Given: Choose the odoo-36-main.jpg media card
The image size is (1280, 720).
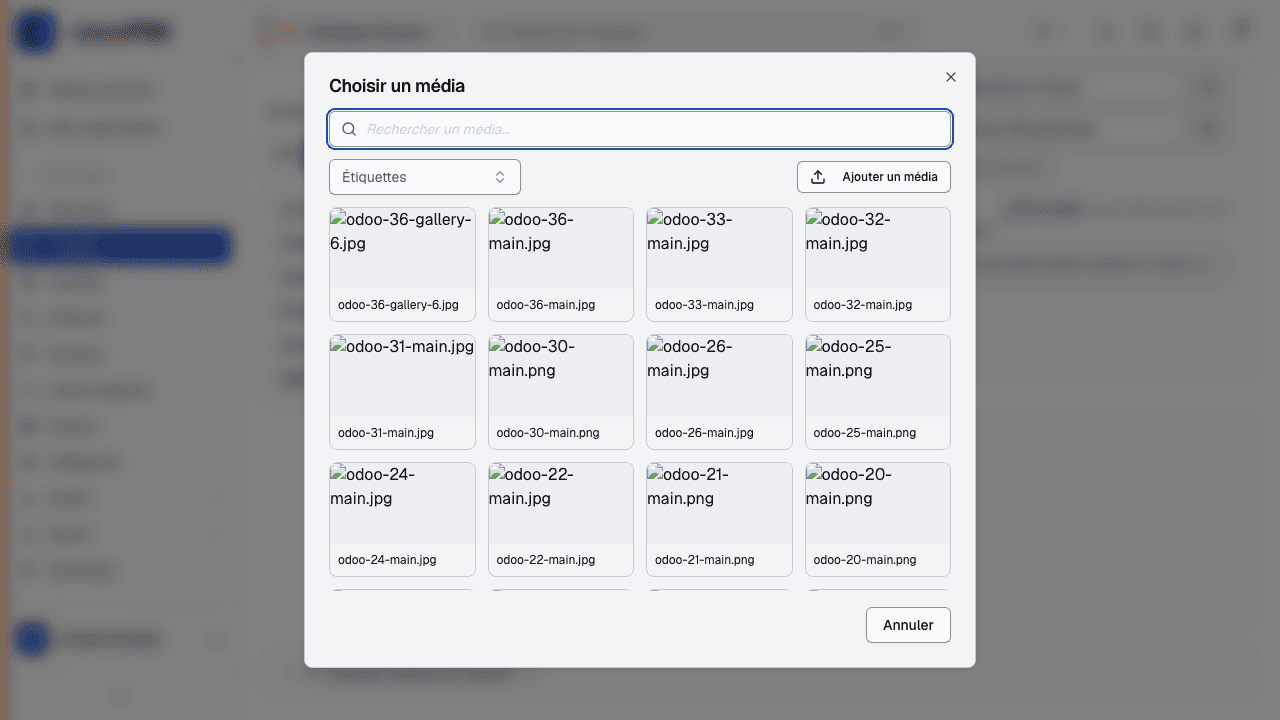Looking at the screenshot, I should [561, 264].
